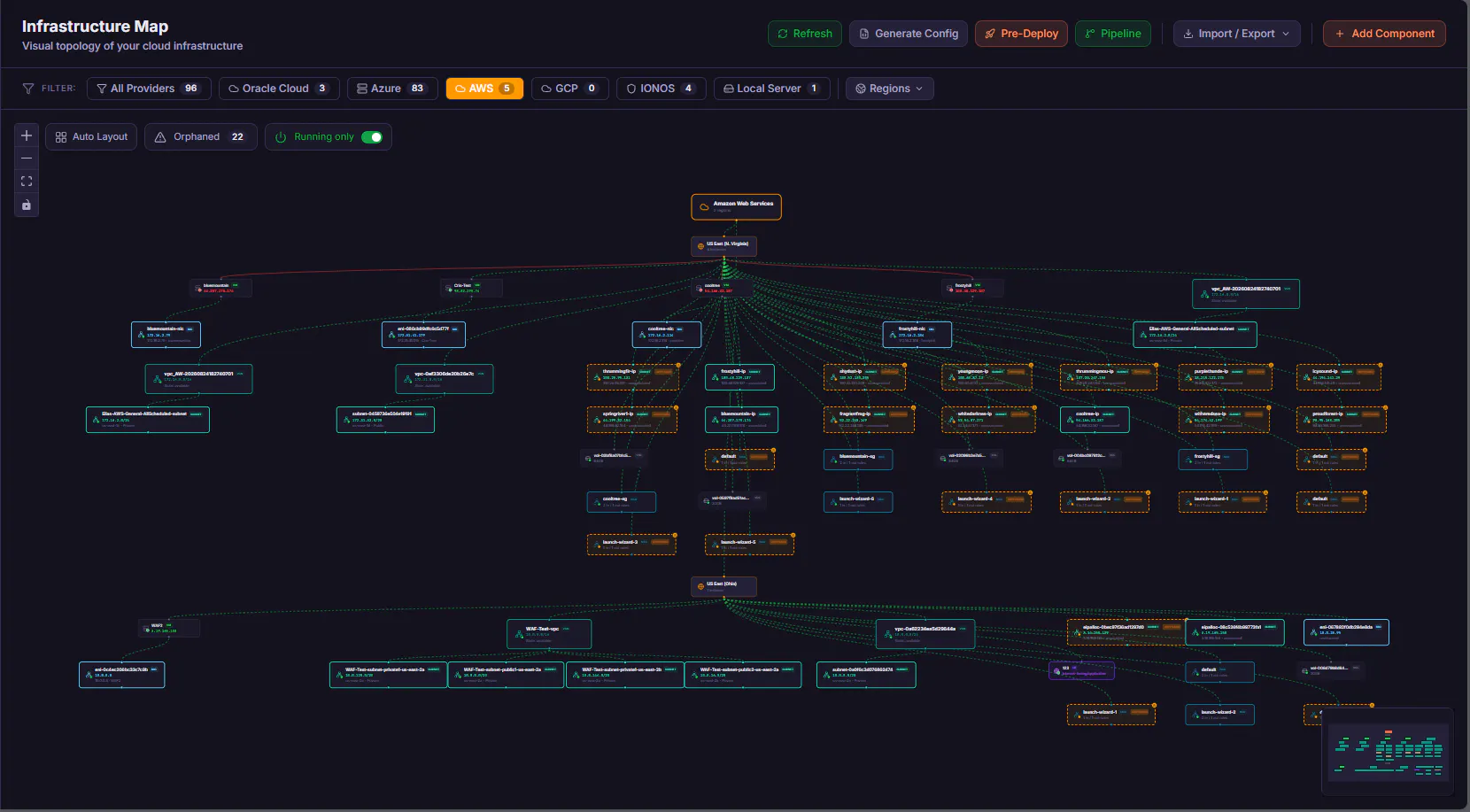This screenshot has height=812, width=1470.
Task: Open the Pipeline button
Action: pyautogui.click(x=1113, y=34)
